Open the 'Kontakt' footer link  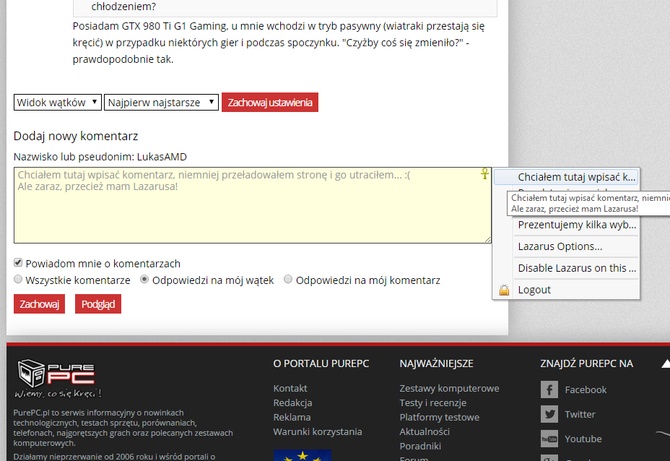point(290,388)
